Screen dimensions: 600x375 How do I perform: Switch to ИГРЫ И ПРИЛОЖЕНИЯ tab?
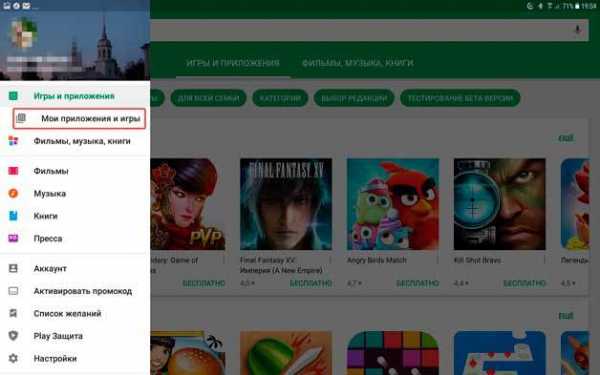pos(233,63)
